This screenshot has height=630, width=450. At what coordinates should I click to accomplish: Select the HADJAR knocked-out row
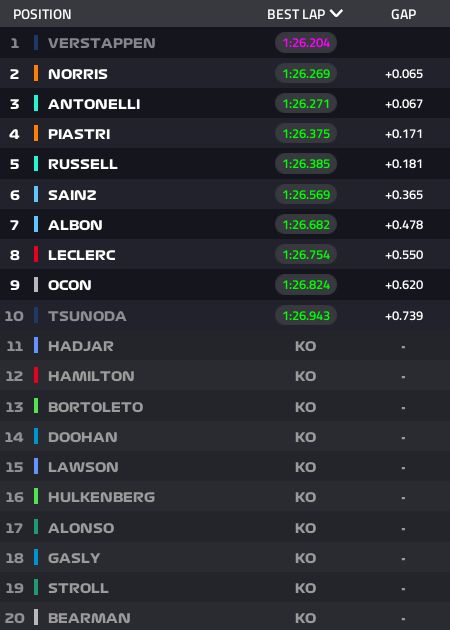click(x=225, y=346)
